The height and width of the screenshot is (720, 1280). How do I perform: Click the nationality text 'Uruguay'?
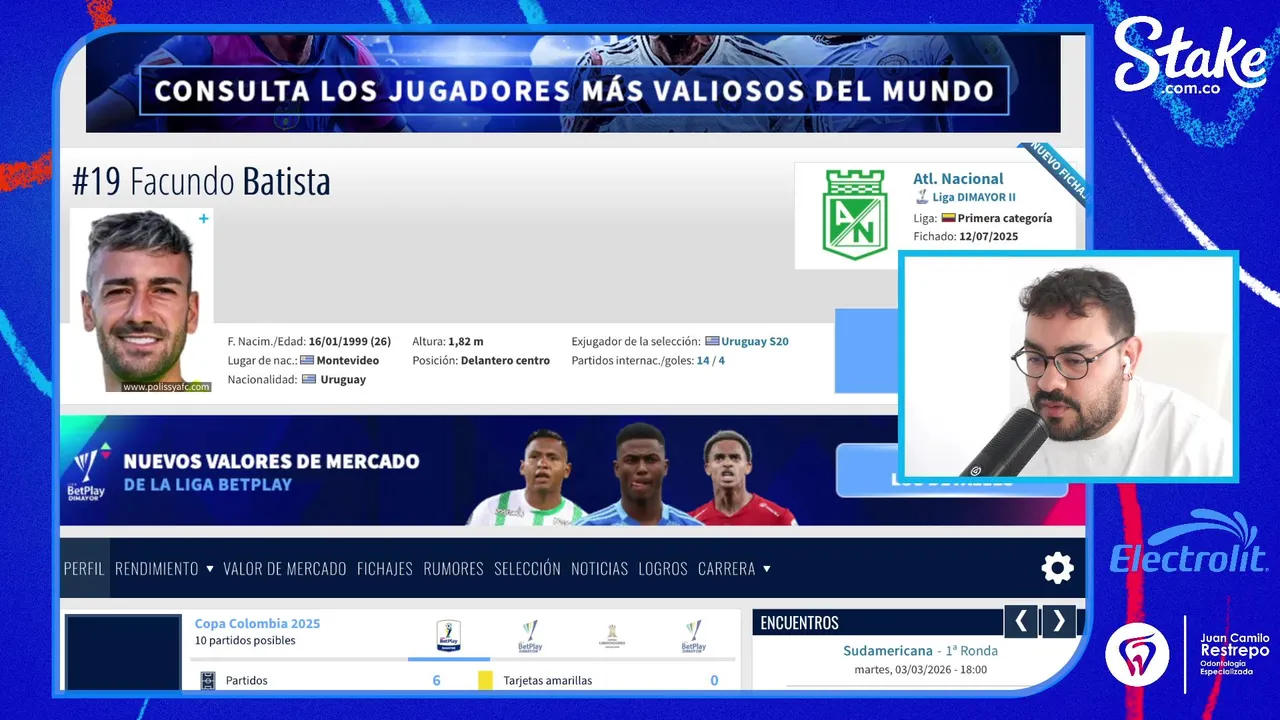343,379
